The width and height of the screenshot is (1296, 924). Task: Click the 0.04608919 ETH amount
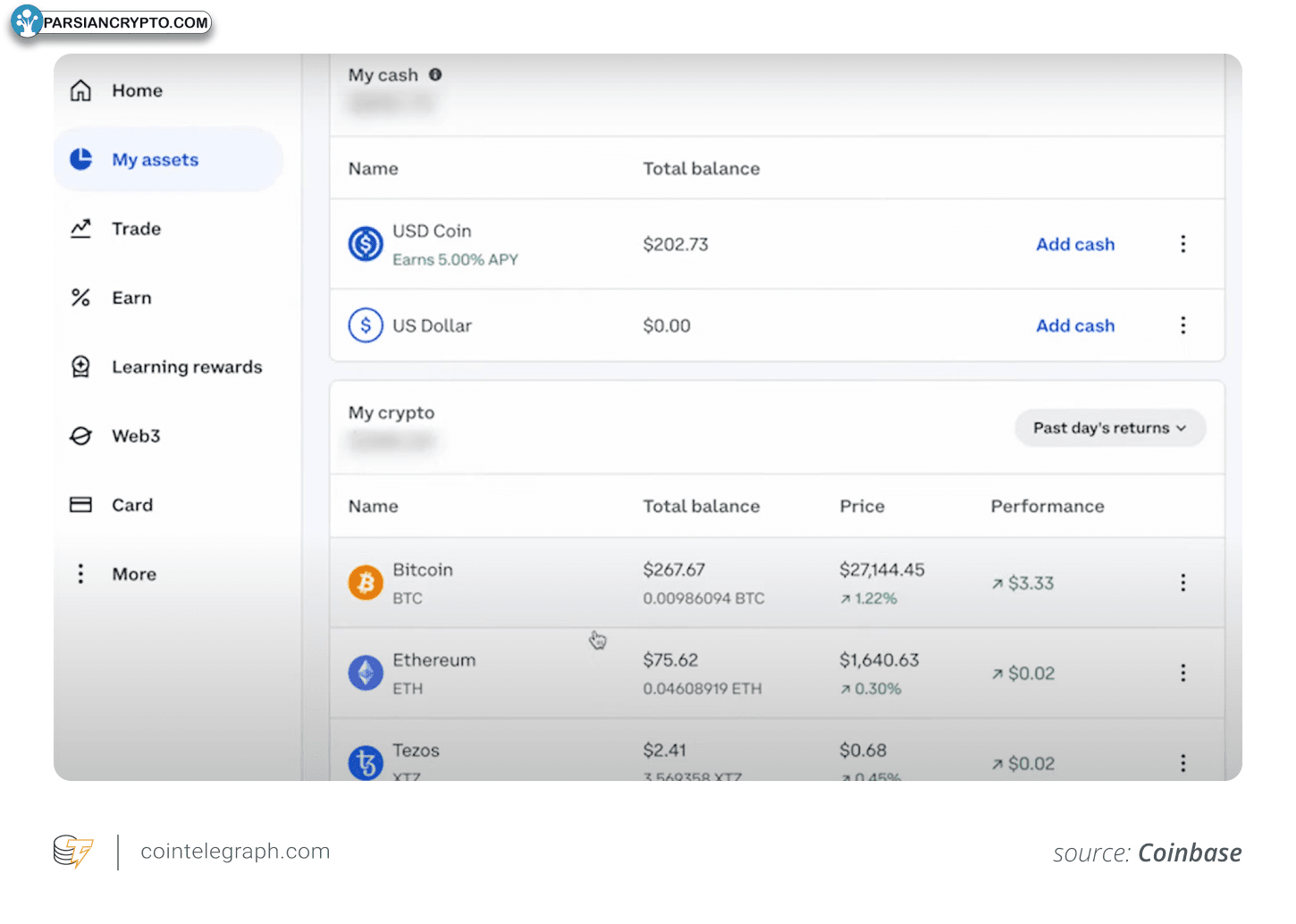click(x=703, y=689)
